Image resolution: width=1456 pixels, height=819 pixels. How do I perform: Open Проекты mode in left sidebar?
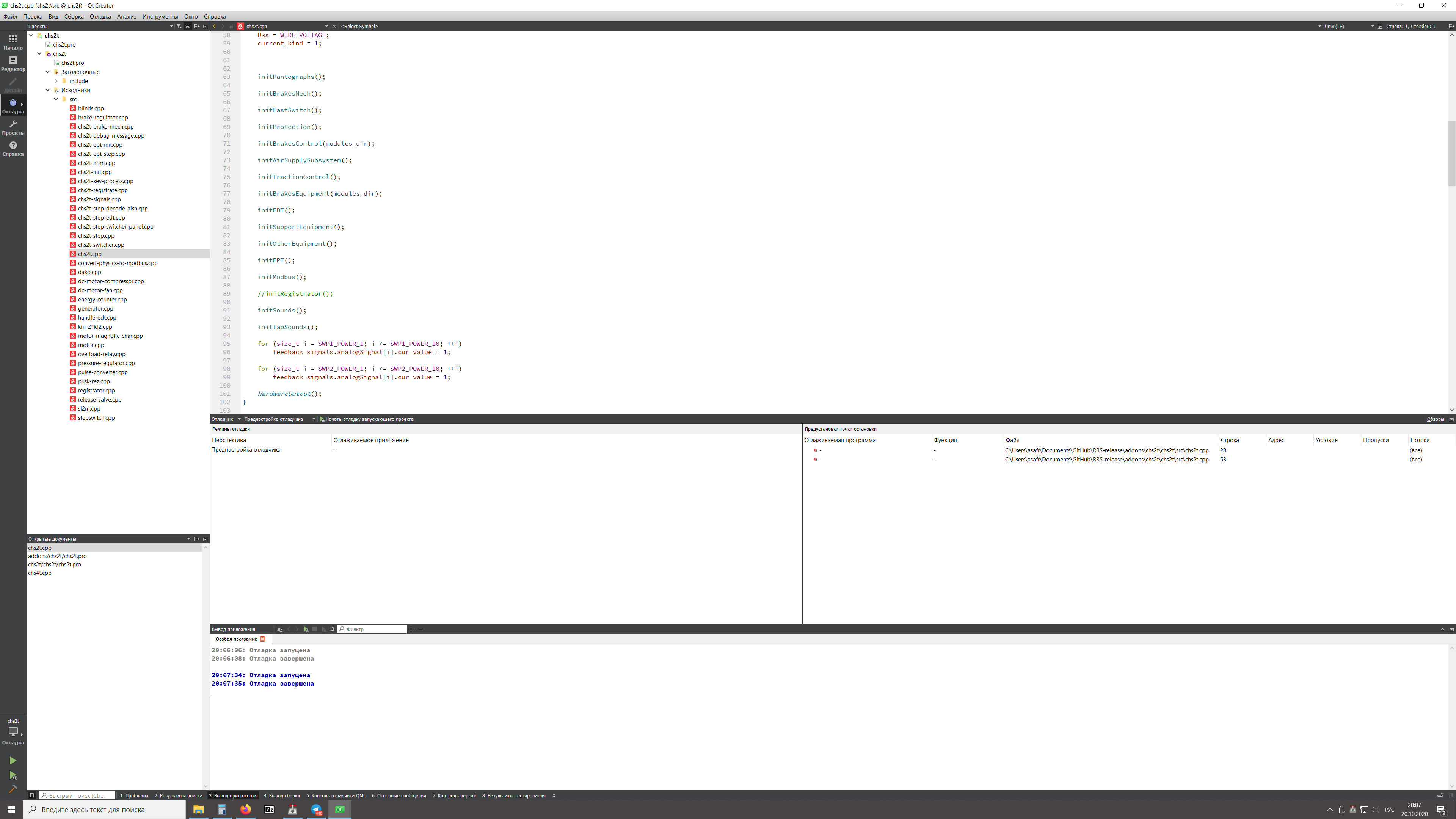[x=13, y=127]
